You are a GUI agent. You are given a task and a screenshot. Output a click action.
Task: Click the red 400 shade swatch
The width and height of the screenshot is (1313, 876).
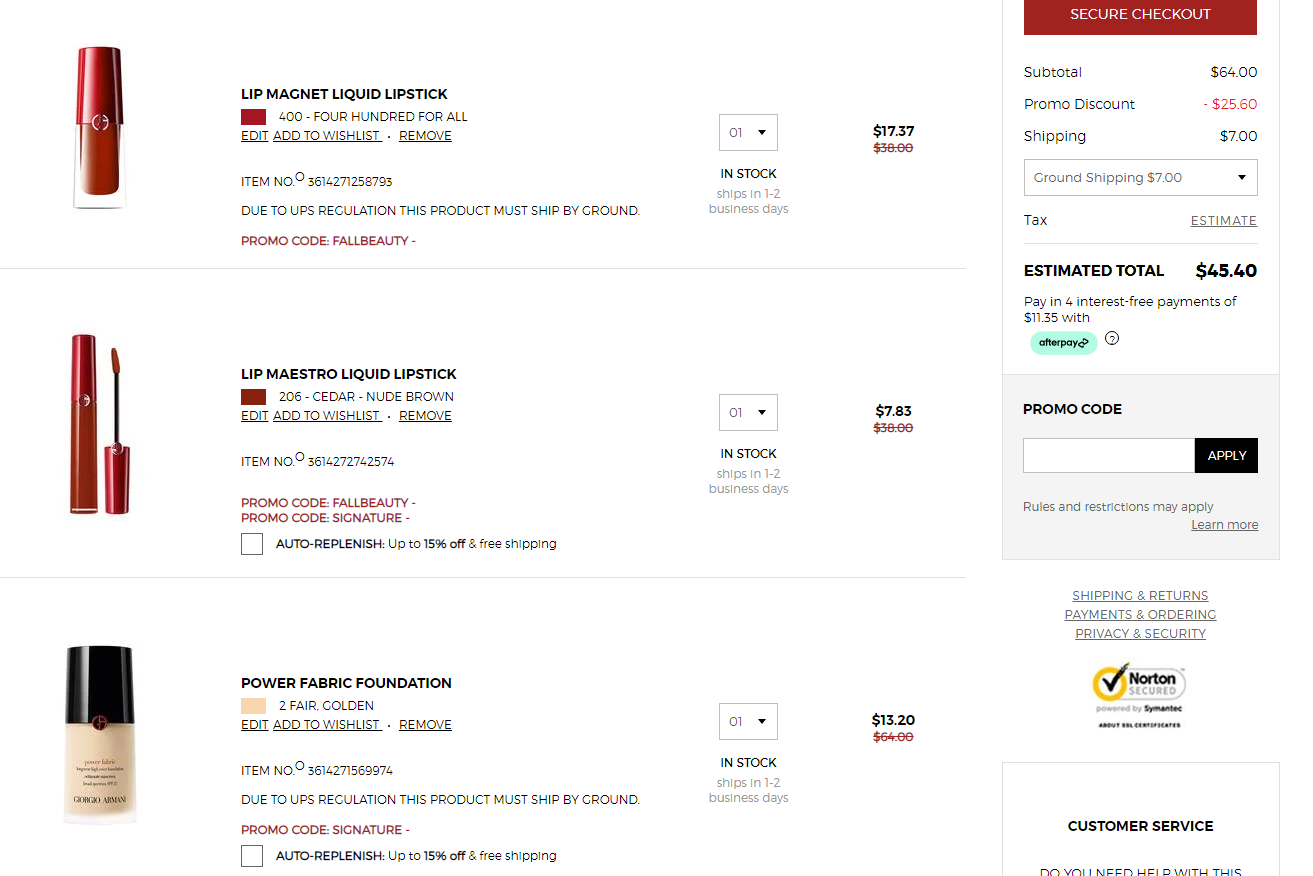tap(253, 117)
